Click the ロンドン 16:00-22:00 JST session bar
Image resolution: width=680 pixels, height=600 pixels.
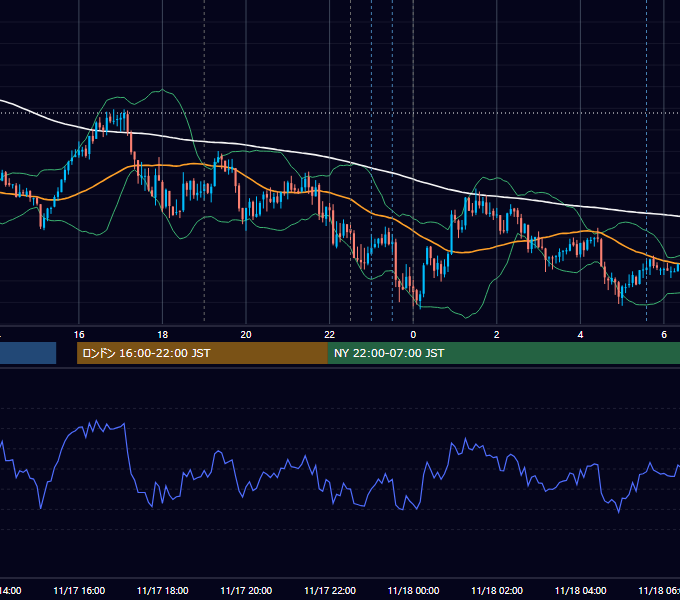pyautogui.click(x=202, y=353)
